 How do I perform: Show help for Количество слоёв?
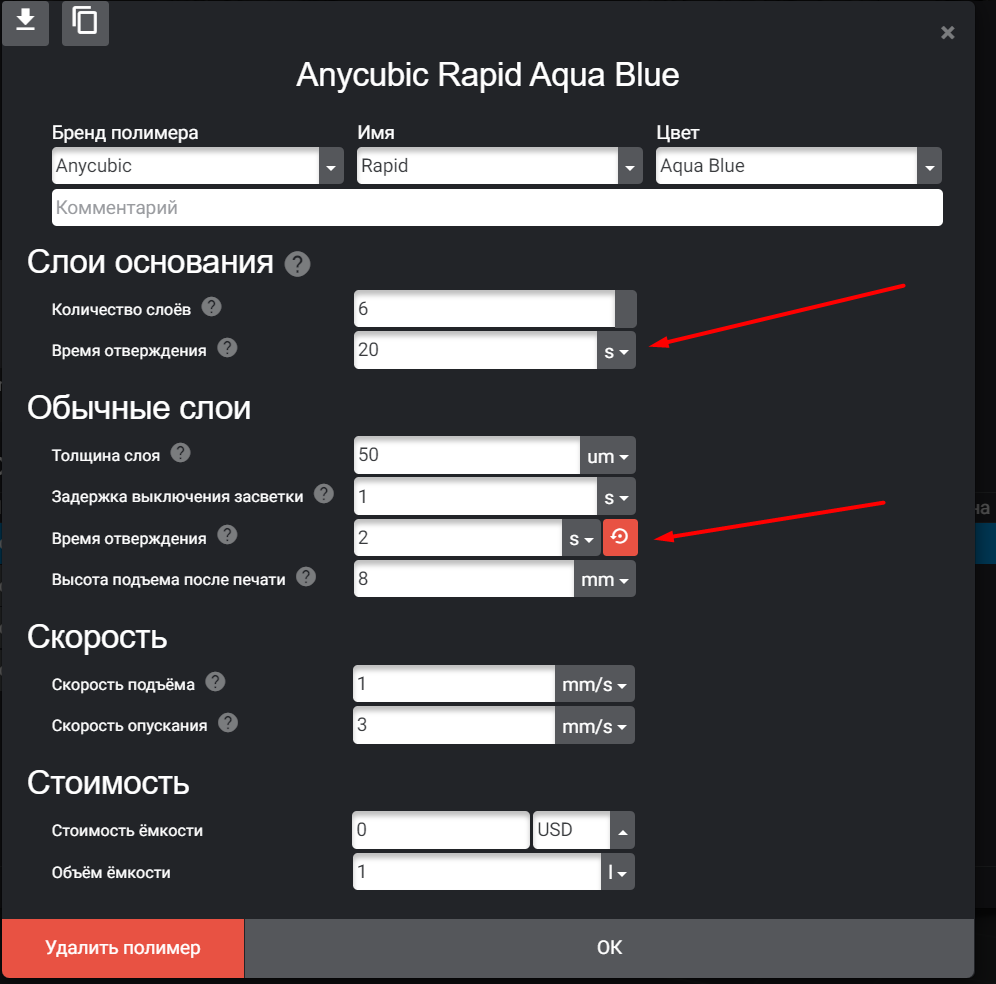[212, 307]
